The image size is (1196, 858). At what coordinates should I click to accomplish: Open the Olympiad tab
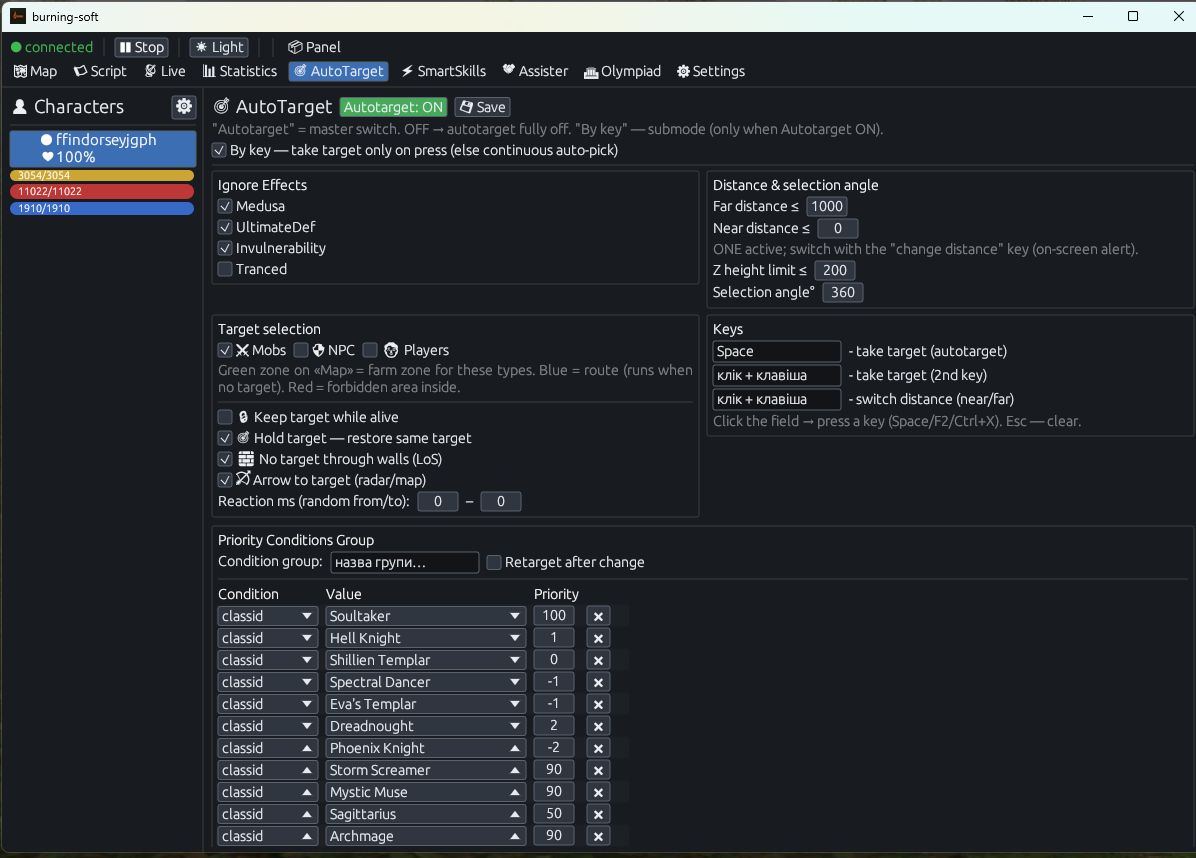click(x=622, y=71)
